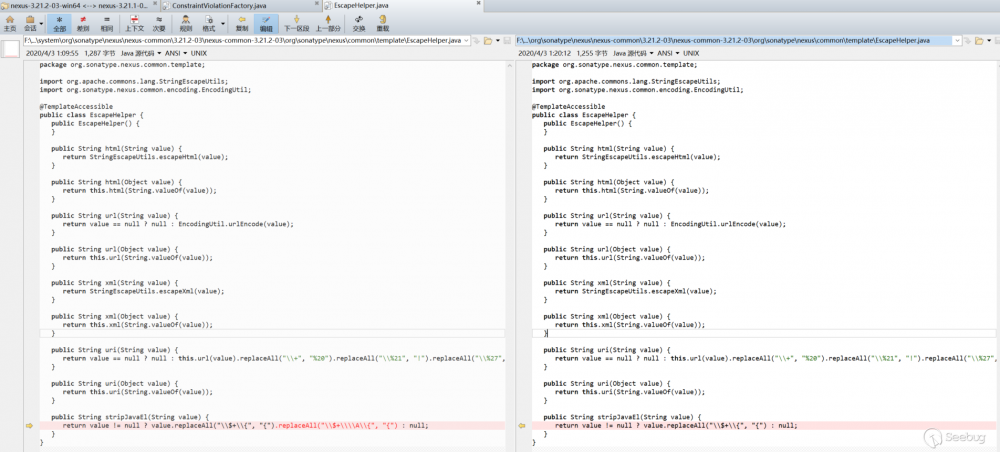This screenshot has height=452, width=1000.
Task: Click the right pane file path field
Action: (735, 41)
